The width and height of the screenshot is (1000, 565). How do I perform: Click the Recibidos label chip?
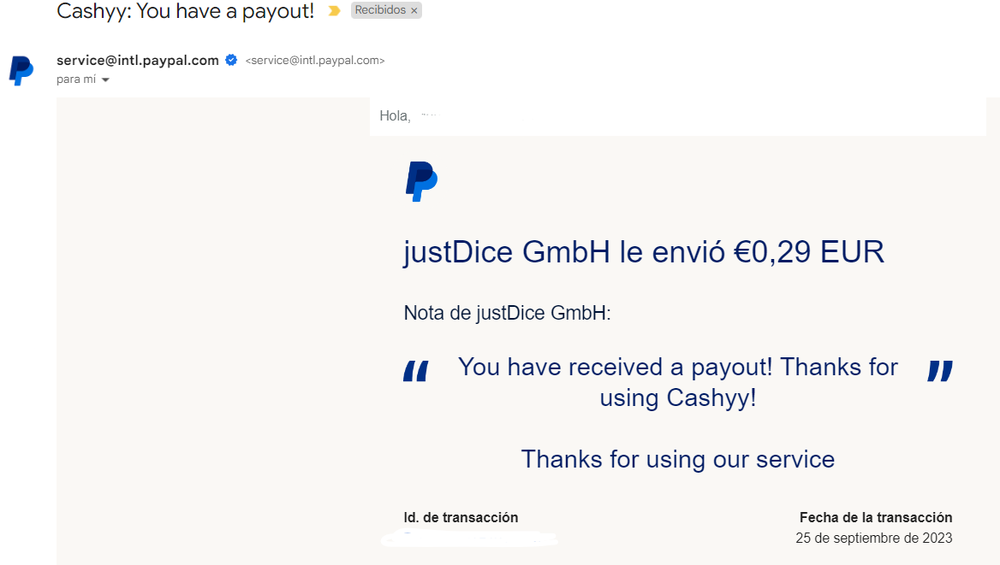[381, 11]
